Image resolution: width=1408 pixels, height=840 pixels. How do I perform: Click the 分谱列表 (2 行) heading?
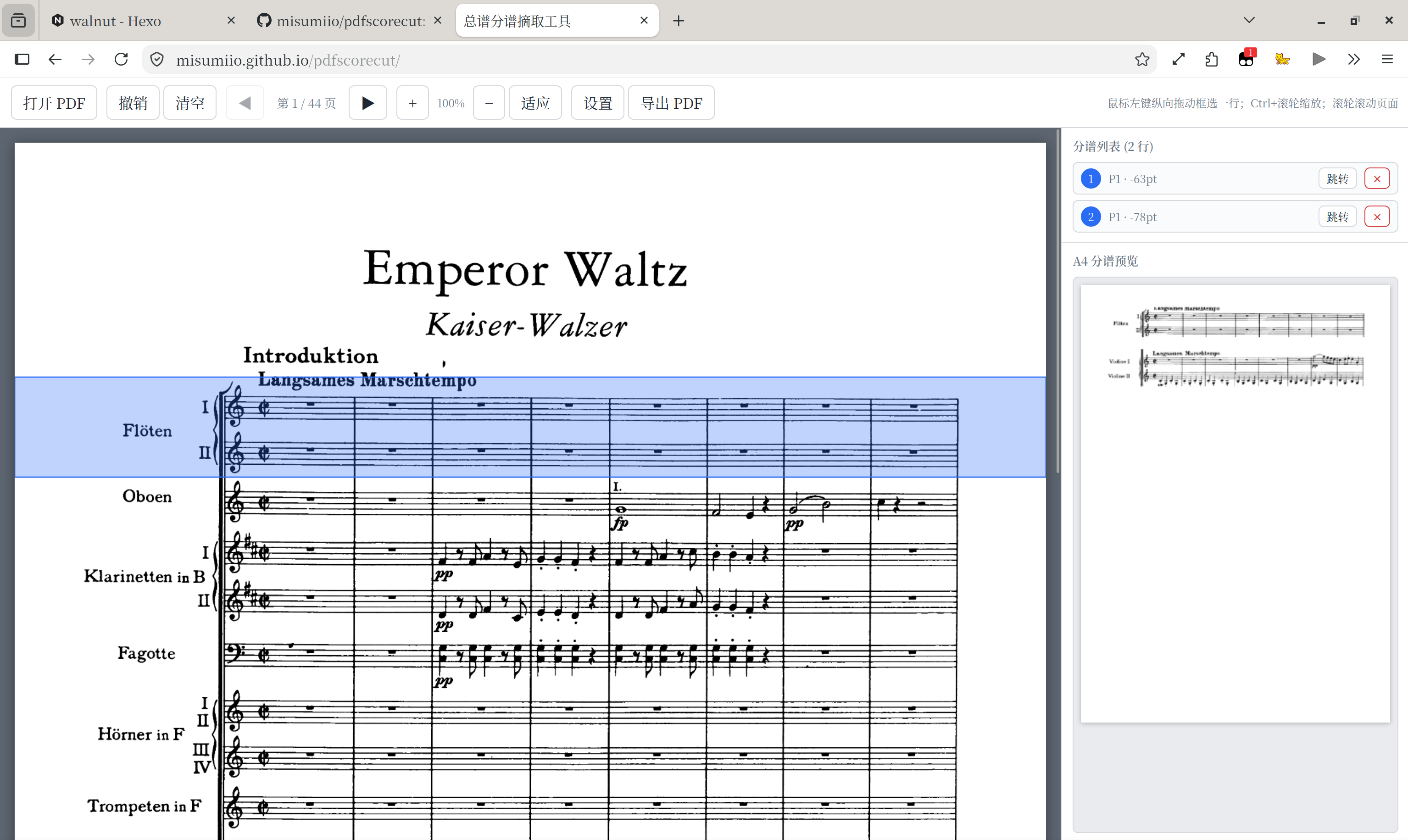coord(1113,147)
